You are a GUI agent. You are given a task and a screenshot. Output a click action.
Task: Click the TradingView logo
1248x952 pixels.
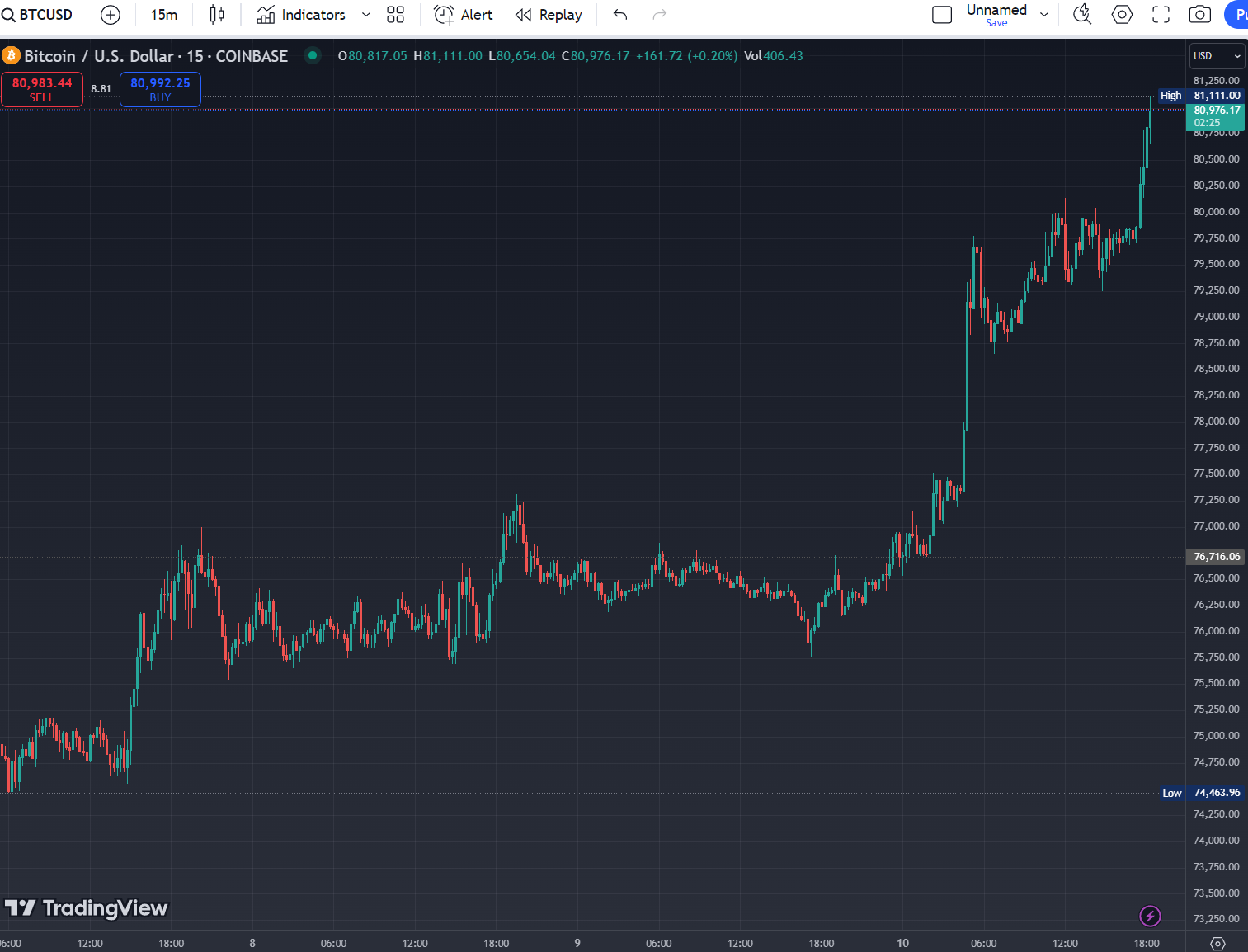87,907
